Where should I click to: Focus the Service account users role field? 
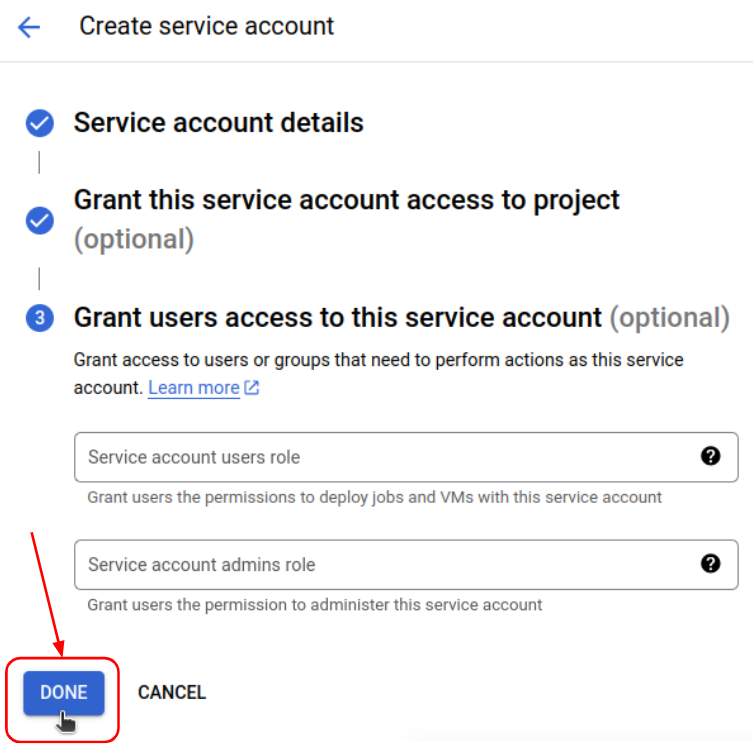pyautogui.click(x=406, y=457)
